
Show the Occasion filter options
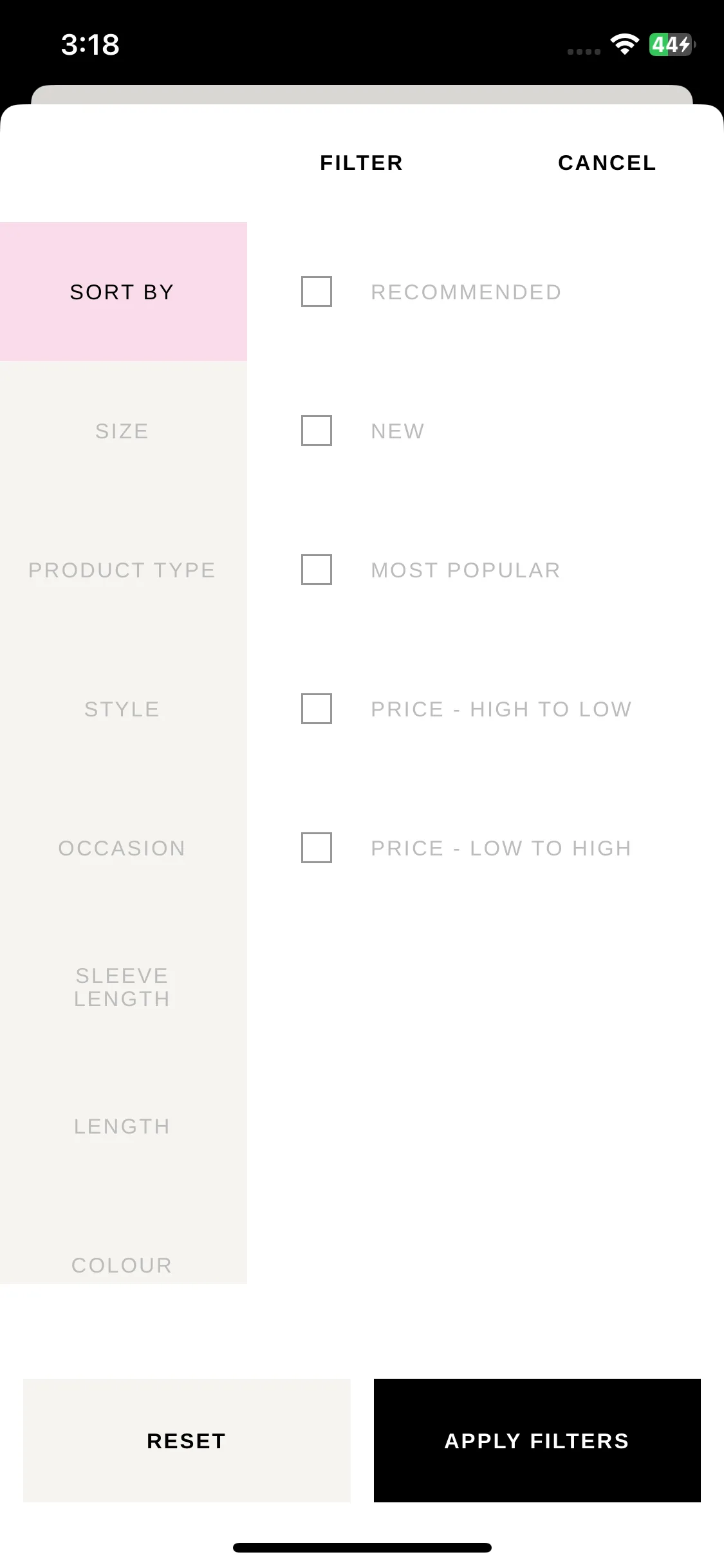(124, 848)
